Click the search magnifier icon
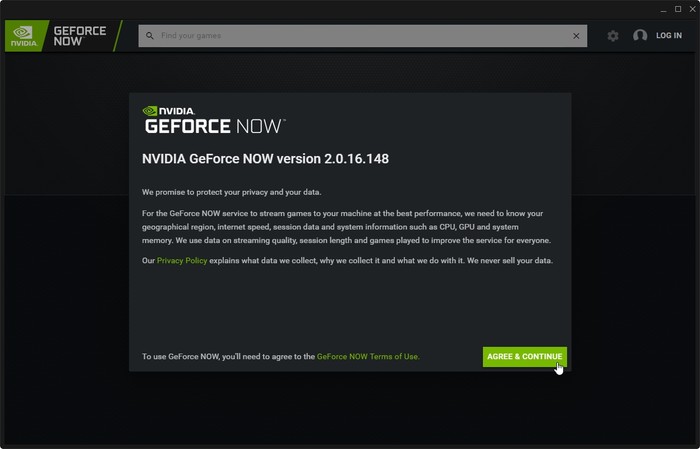This screenshot has height=449, width=700. (150, 36)
